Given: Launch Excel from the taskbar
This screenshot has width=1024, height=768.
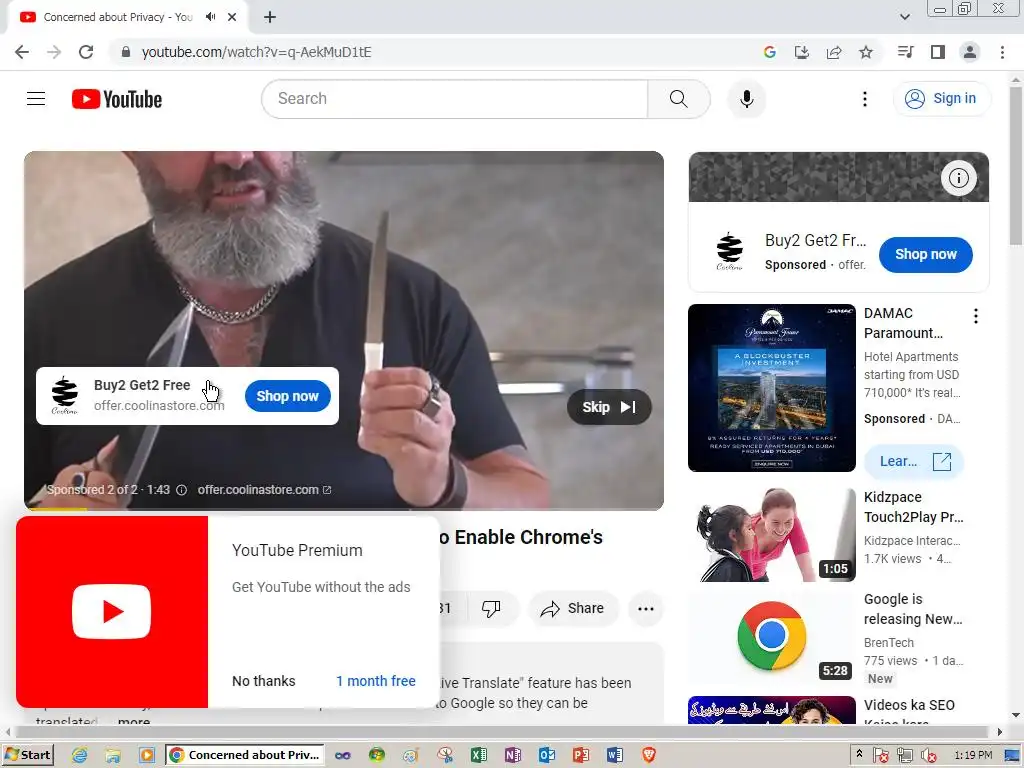Looking at the screenshot, I should click(x=479, y=755).
